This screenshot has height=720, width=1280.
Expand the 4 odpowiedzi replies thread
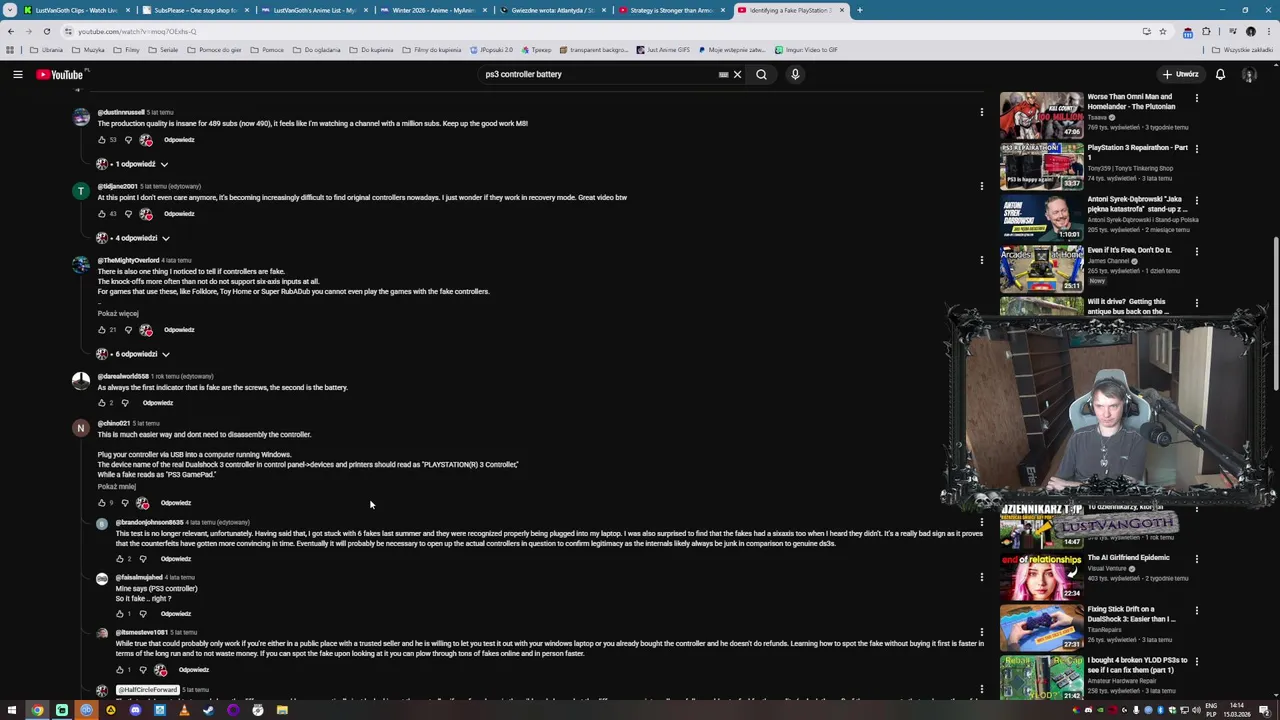click(133, 238)
